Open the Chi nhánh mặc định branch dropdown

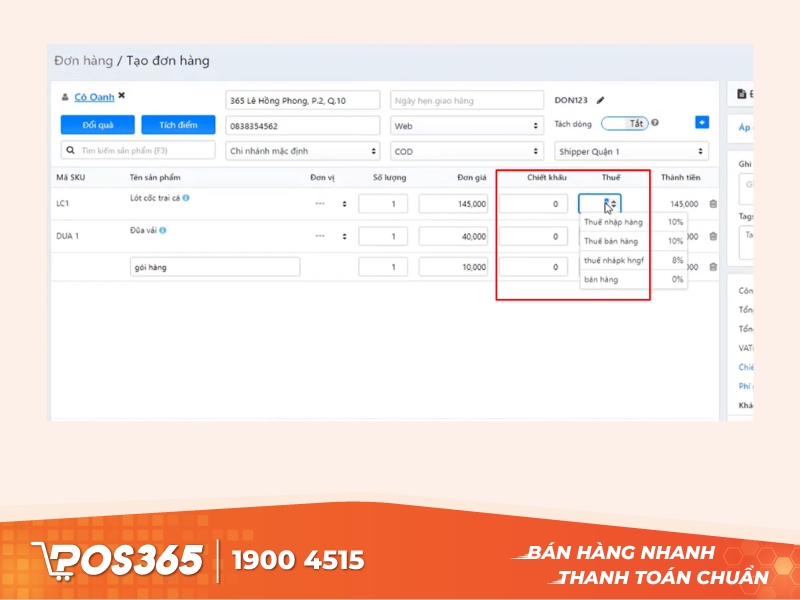point(303,151)
